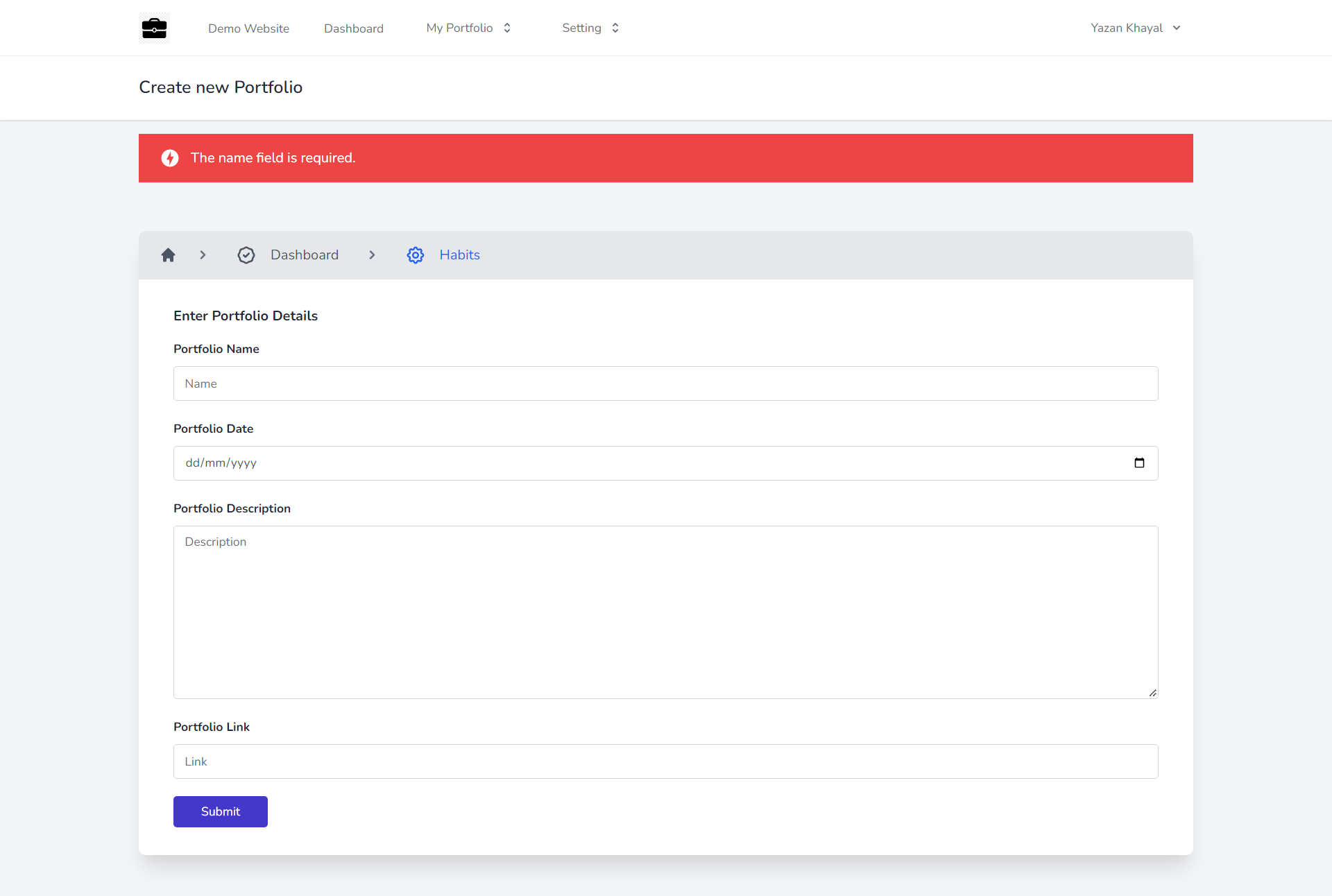Click the briefcase logo icon
The width and height of the screenshot is (1332, 896).
(x=154, y=28)
